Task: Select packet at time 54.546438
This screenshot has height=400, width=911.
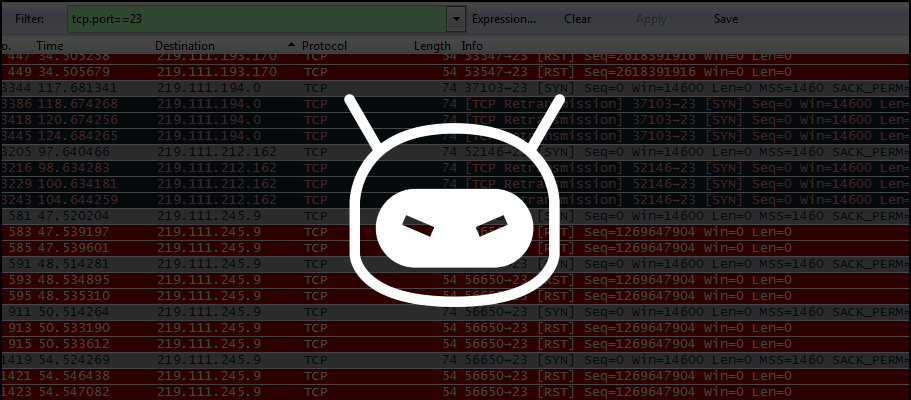Action: (x=456, y=376)
